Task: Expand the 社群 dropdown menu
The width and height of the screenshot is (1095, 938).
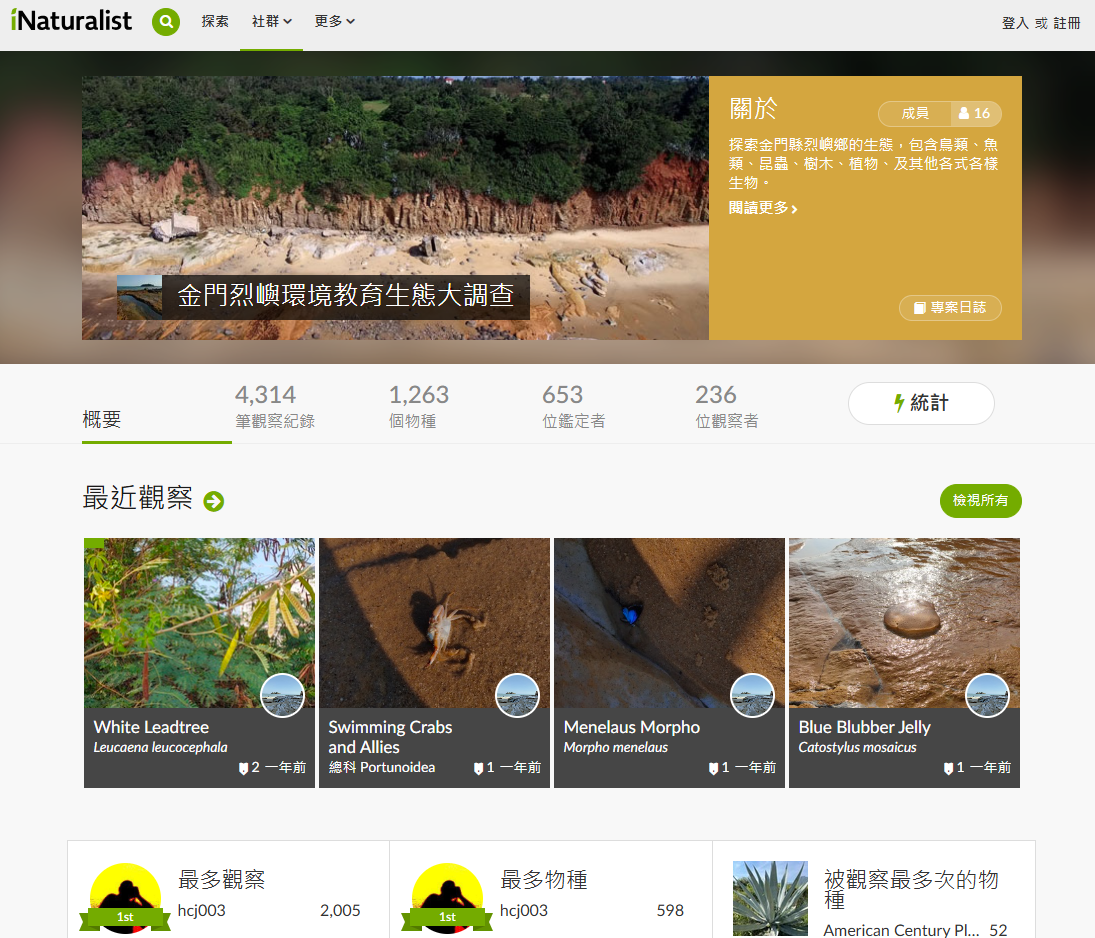Action: coord(271,21)
